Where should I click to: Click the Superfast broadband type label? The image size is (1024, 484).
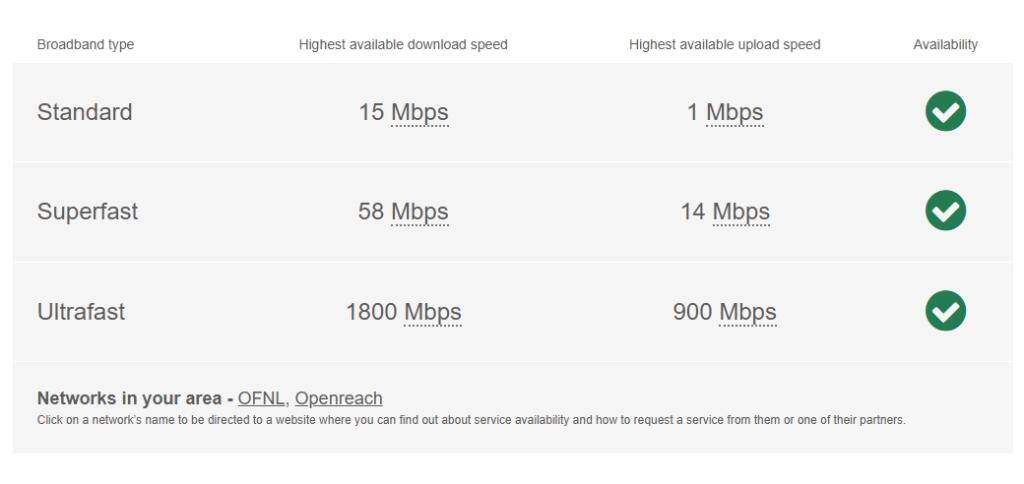88,212
